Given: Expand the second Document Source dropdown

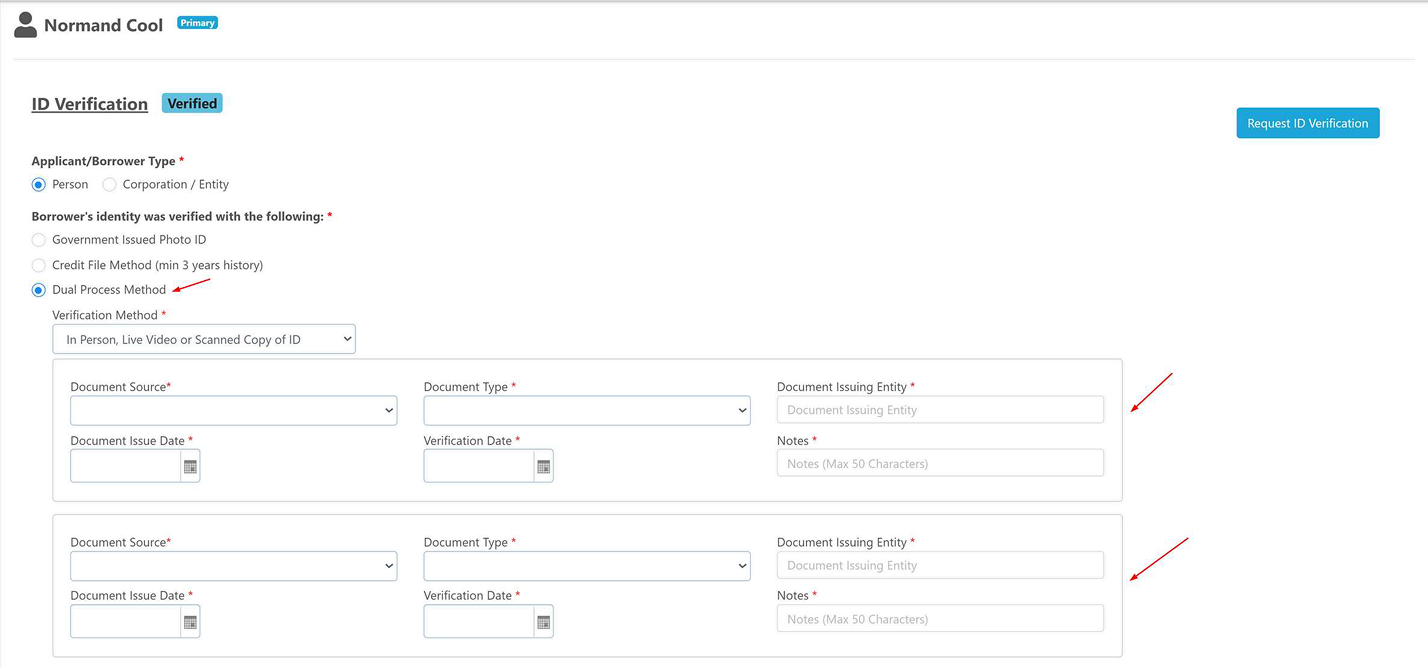Looking at the screenshot, I should pyautogui.click(x=233, y=566).
